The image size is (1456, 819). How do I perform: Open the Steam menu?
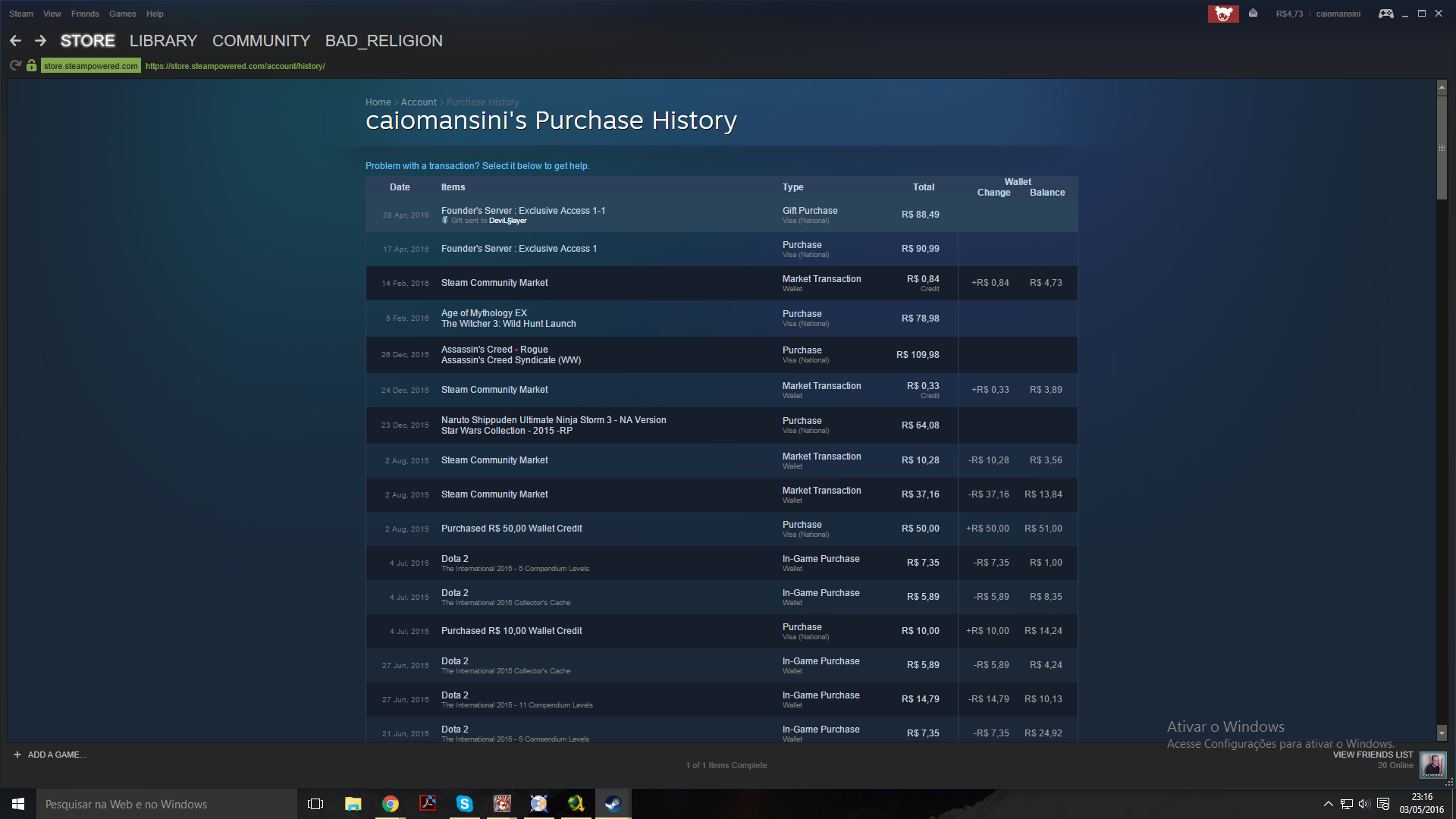pyautogui.click(x=20, y=14)
